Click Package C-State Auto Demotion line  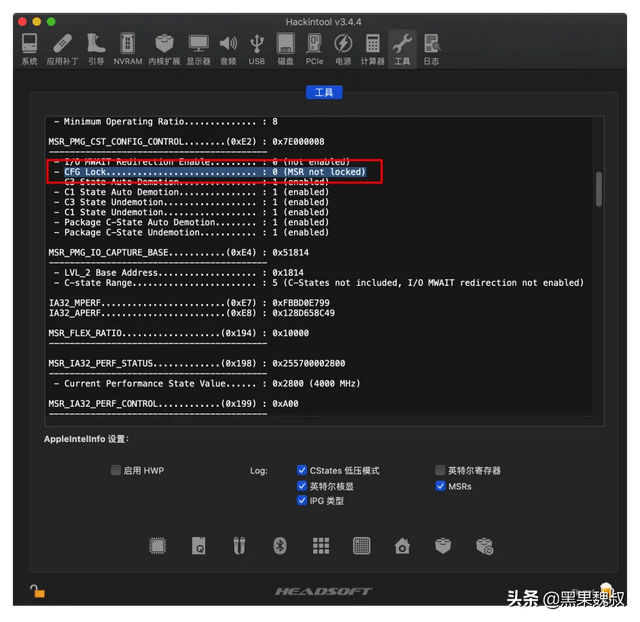coord(191,222)
